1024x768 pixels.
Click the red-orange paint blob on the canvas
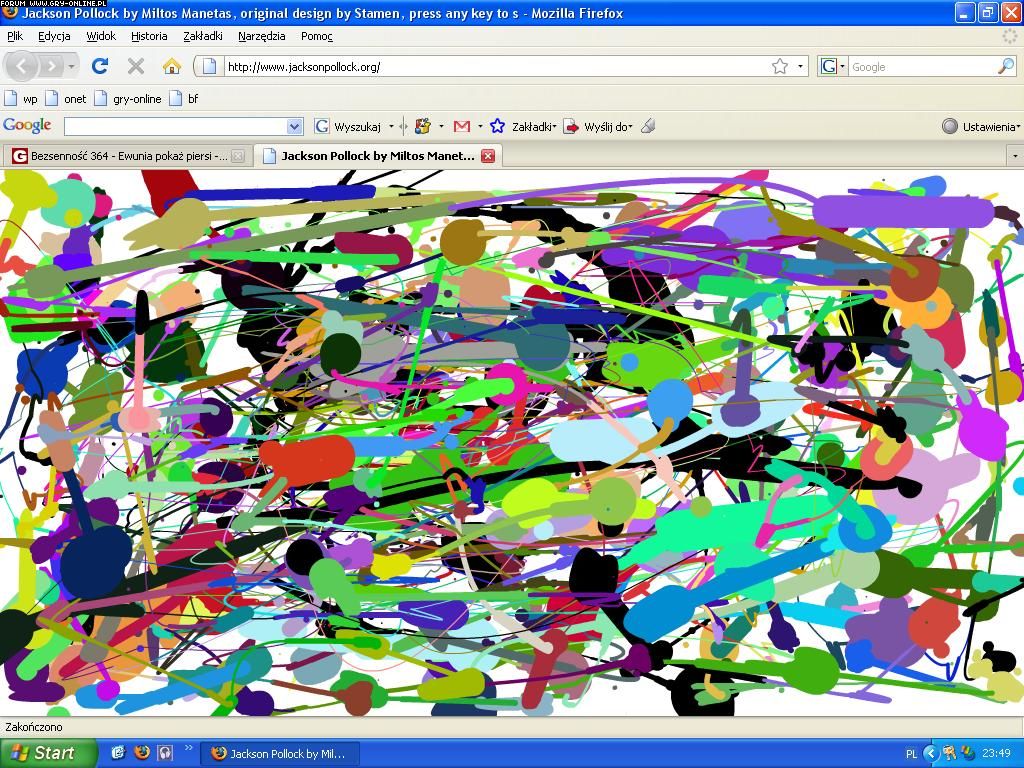coord(307,458)
